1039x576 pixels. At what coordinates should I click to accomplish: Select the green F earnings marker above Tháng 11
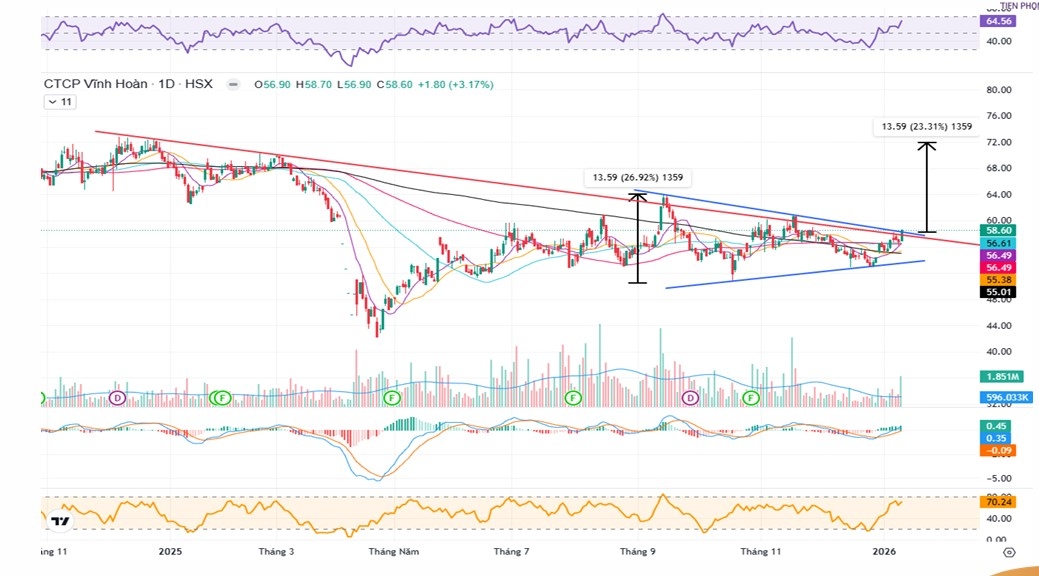pyautogui.click(x=750, y=398)
